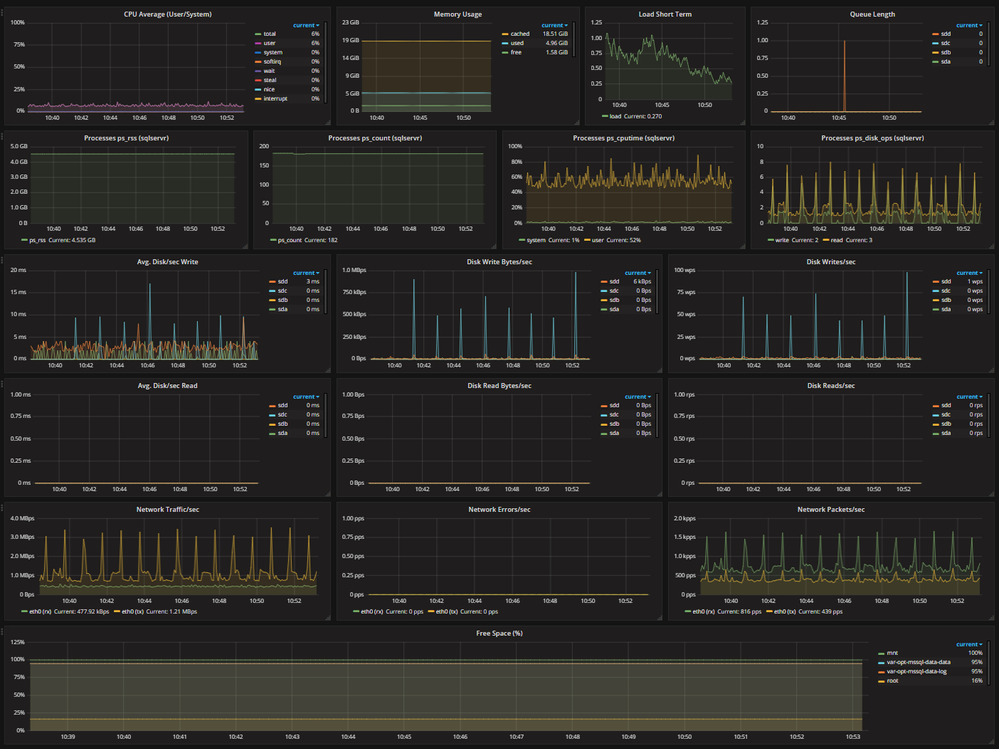The height and width of the screenshot is (749, 999).
Task: Click the Disk Write Bytes/sec panel resize corner
Action: point(659,370)
